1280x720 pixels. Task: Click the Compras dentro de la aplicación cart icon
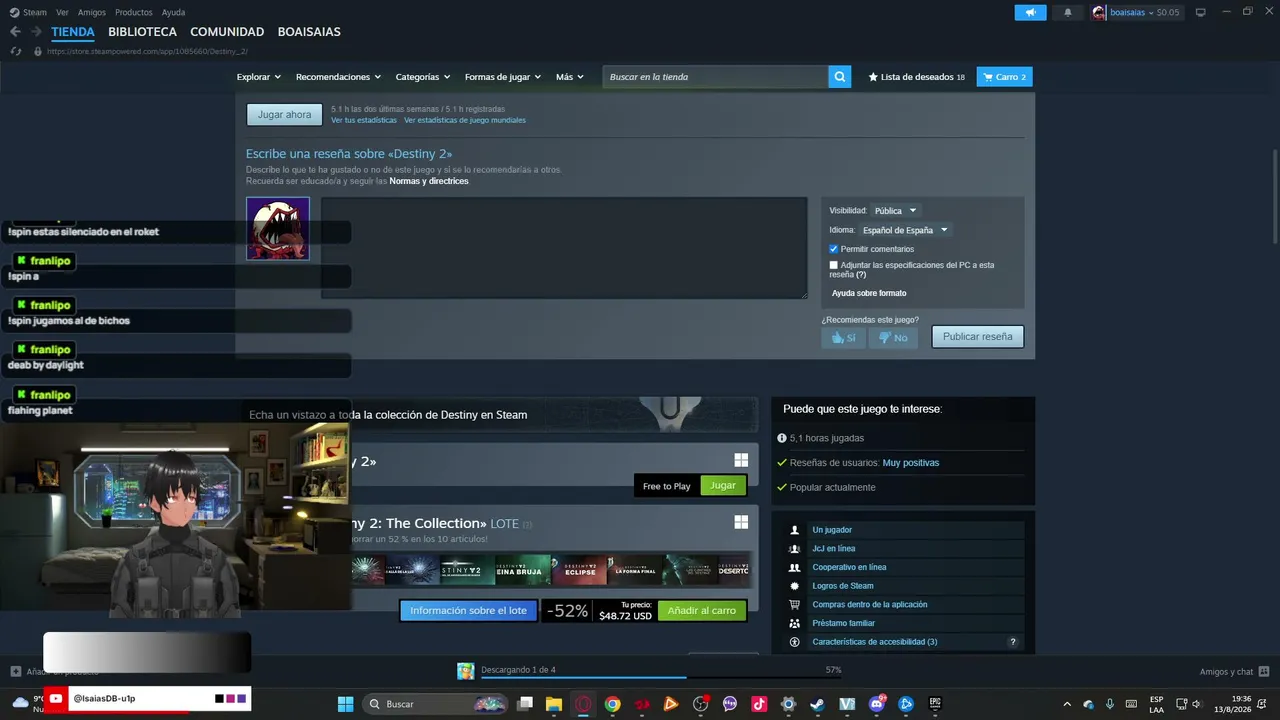tap(795, 605)
